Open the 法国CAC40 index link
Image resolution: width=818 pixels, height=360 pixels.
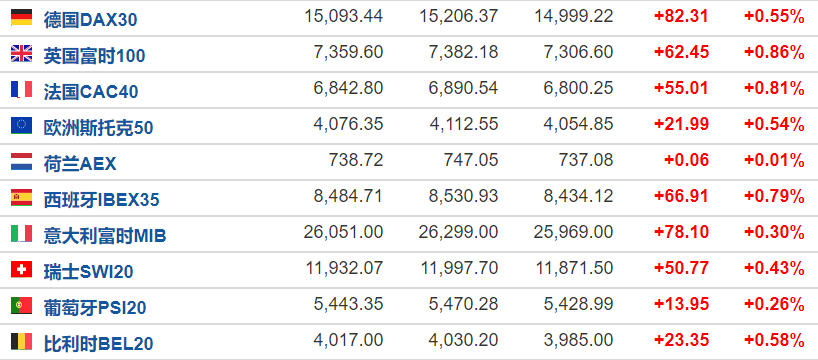[91, 92]
